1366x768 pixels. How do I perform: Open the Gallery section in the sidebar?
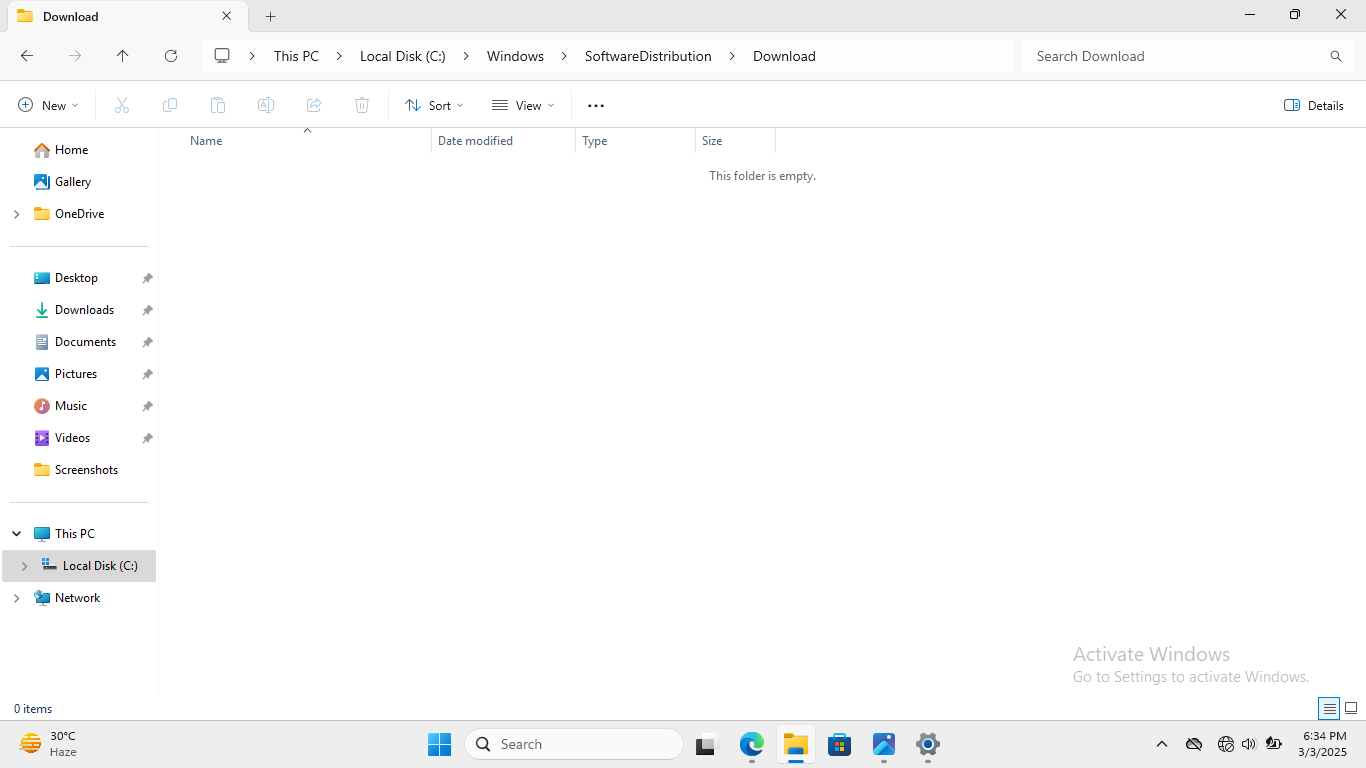(71, 181)
